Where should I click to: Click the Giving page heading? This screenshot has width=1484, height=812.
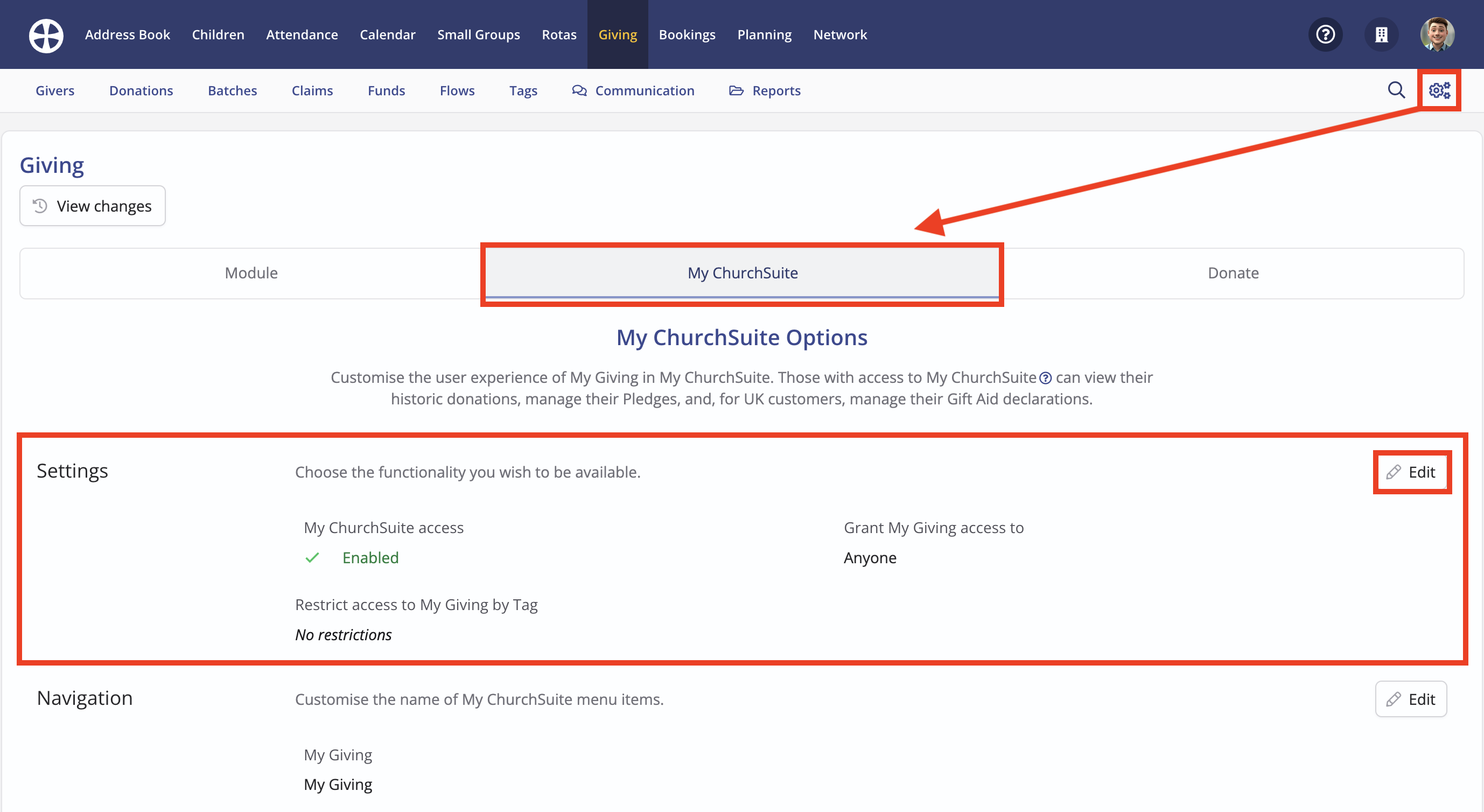tap(52, 165)
